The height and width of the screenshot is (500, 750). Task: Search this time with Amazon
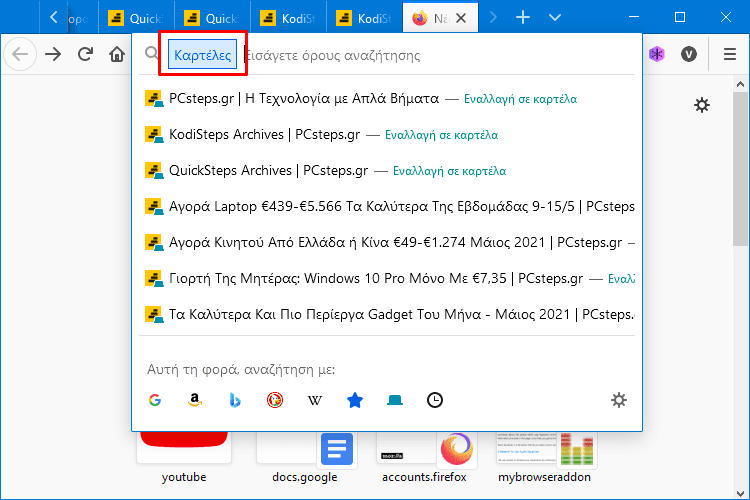click(195, 400)
